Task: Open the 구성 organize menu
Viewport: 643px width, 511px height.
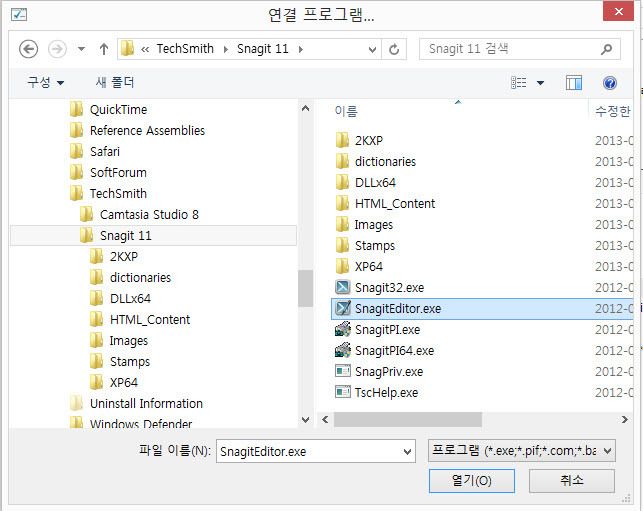Action: [x=45, y=82]
